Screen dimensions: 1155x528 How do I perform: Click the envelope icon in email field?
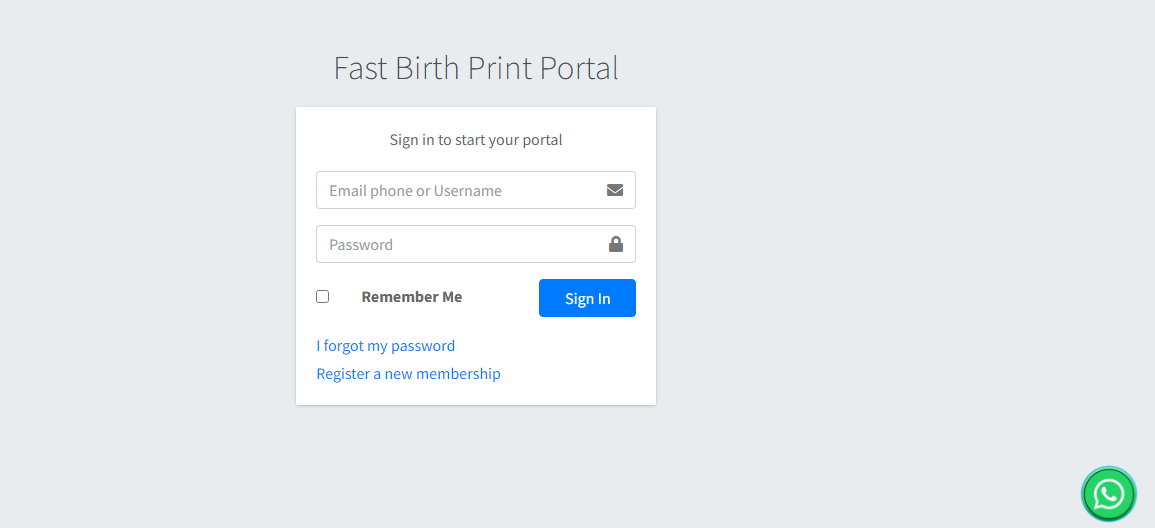pyautogui.click(x=615, y=190)
